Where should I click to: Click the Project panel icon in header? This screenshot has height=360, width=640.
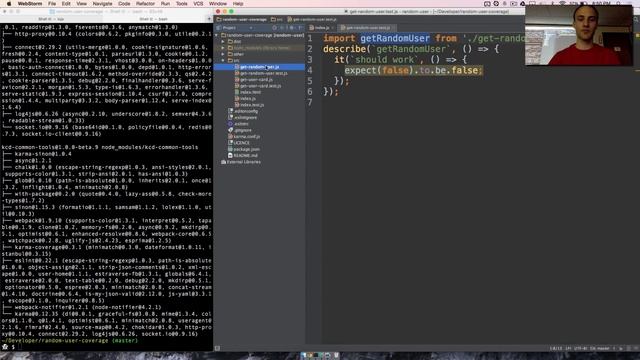pos(219,28)
